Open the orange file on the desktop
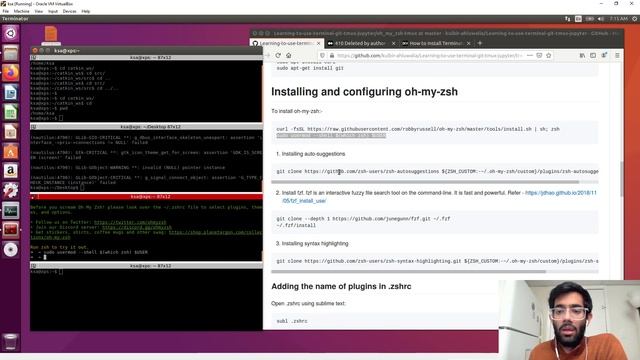640x360 pixels. tap(51, 35)
